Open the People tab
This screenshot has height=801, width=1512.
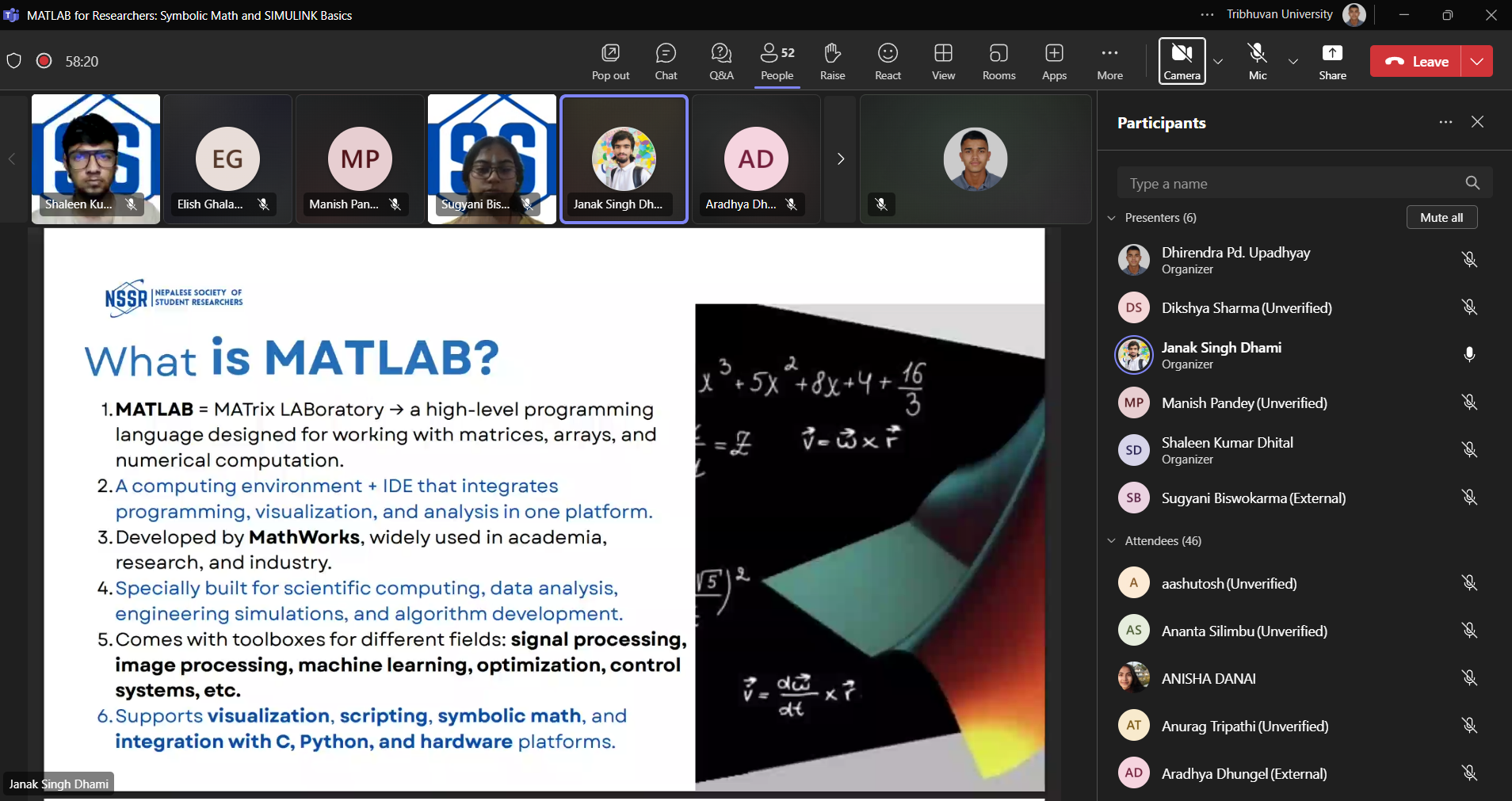pyautogui.click(x=777, y=62)
